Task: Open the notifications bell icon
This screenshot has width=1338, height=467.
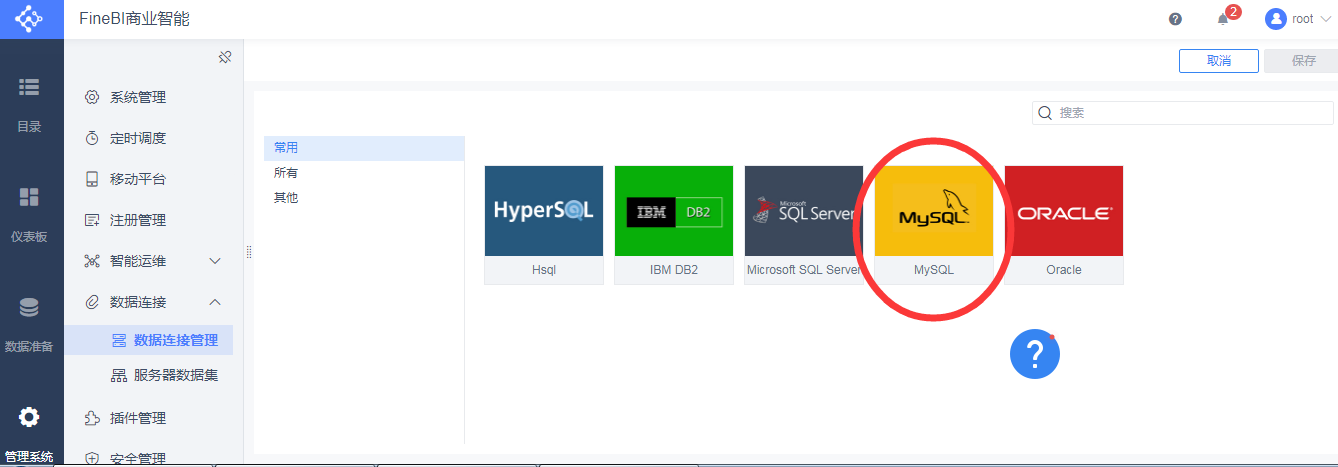Action: pos(1222,19)
